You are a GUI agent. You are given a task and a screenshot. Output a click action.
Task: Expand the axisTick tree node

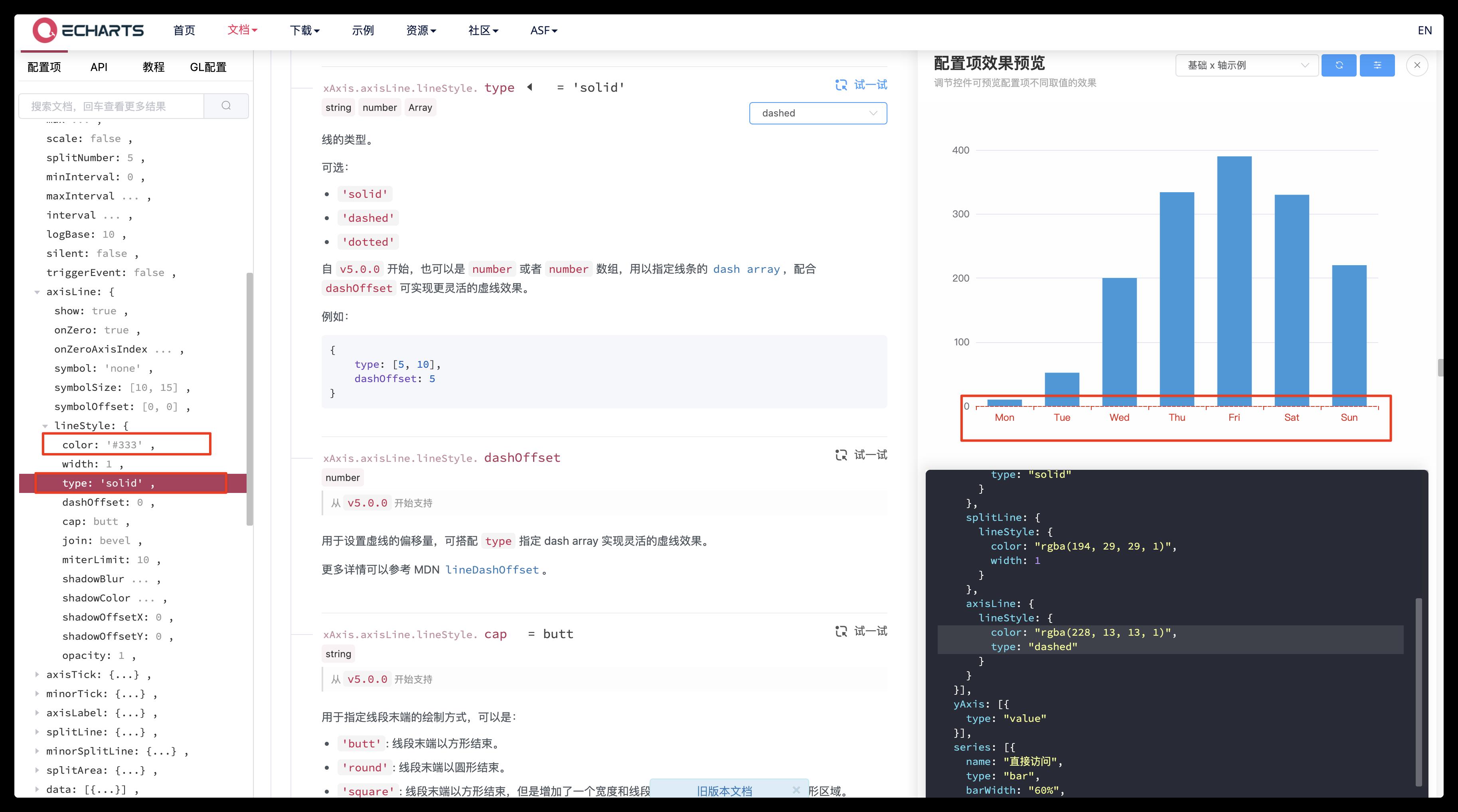pyautogui.click(x=38, y=674)
